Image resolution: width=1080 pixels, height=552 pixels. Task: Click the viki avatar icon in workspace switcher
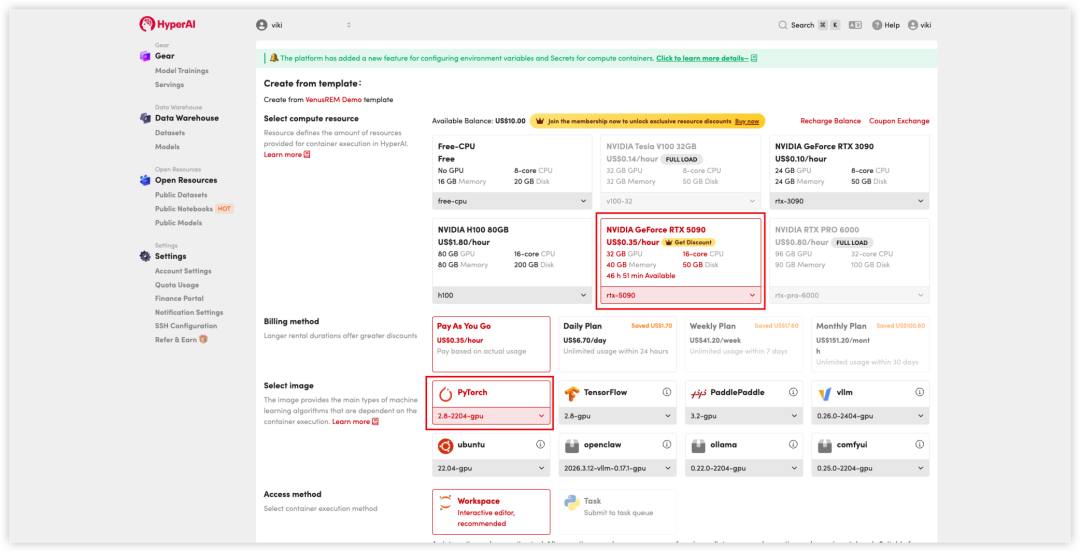coord(262,25)
